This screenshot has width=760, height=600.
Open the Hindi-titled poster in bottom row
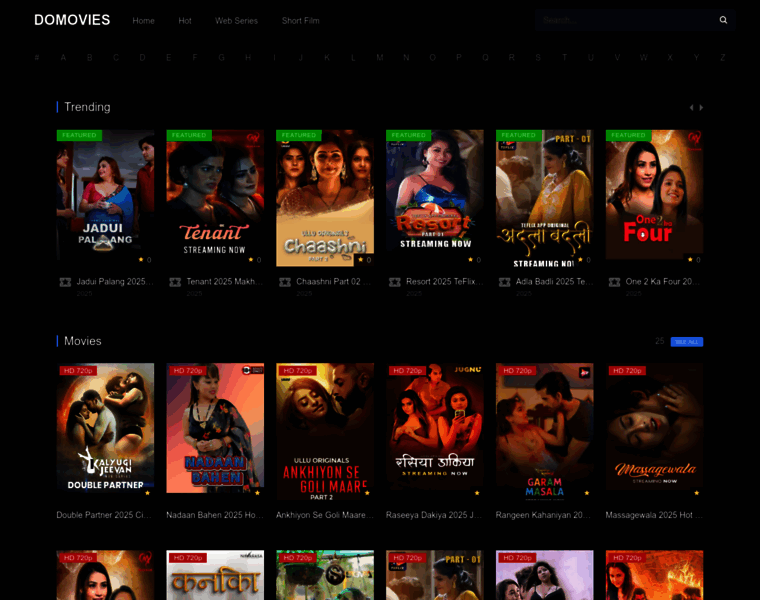coord(215,575)
